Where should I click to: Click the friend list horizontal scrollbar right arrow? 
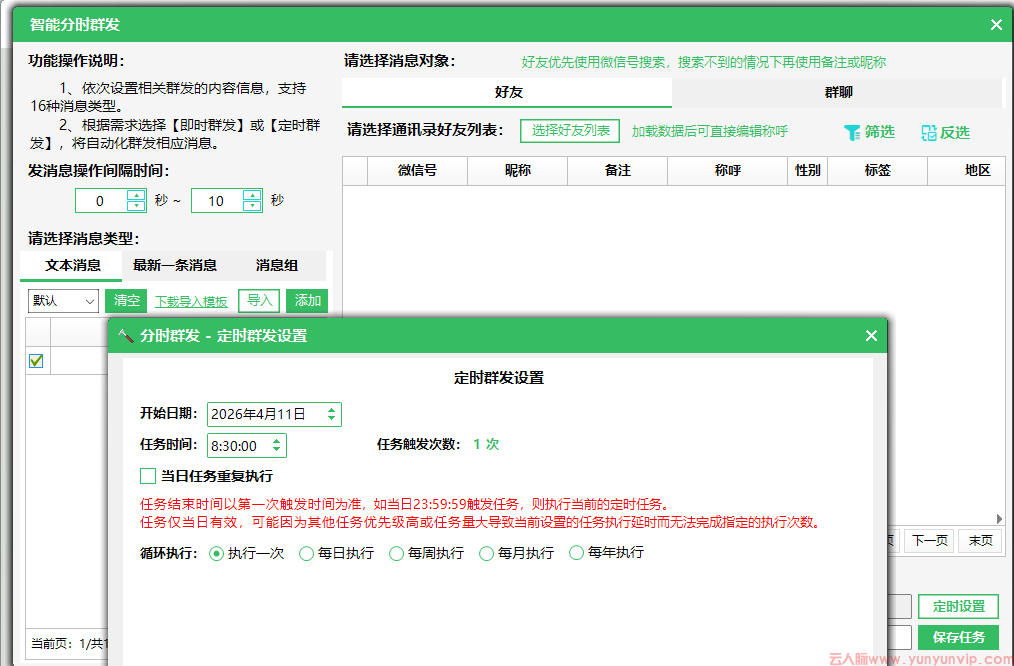[998, 519]
